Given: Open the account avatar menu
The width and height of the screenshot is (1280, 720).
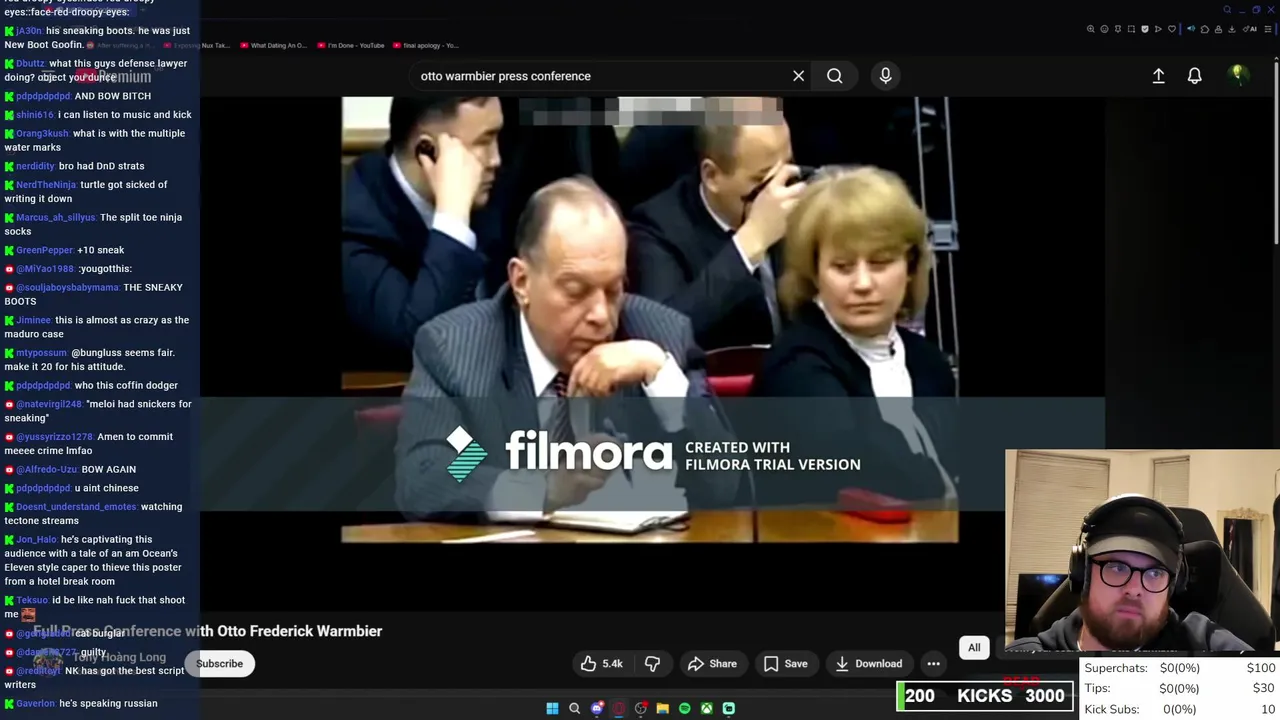Looking at the screenshot, I should [1238, 75].
